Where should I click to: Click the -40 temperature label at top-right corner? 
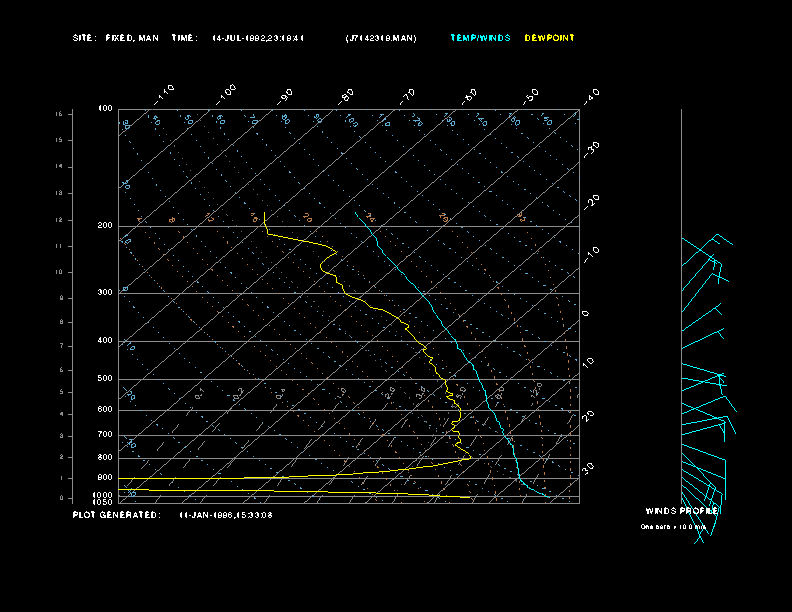pyautogui.click(x=591, y=96)
